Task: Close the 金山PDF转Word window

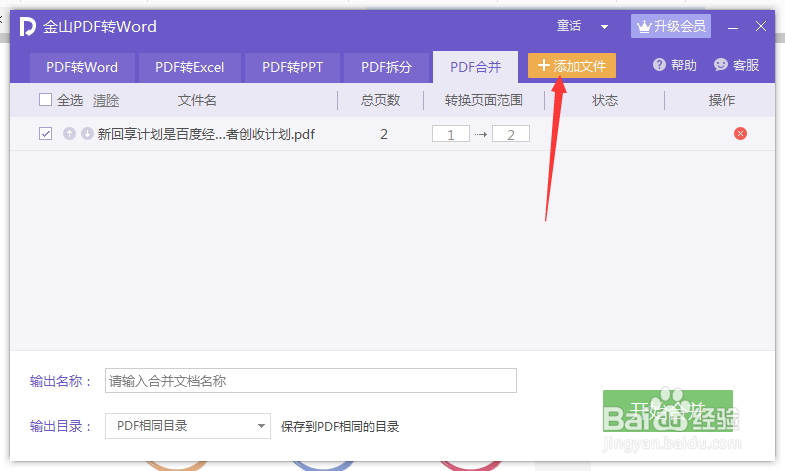Action: 760,26
